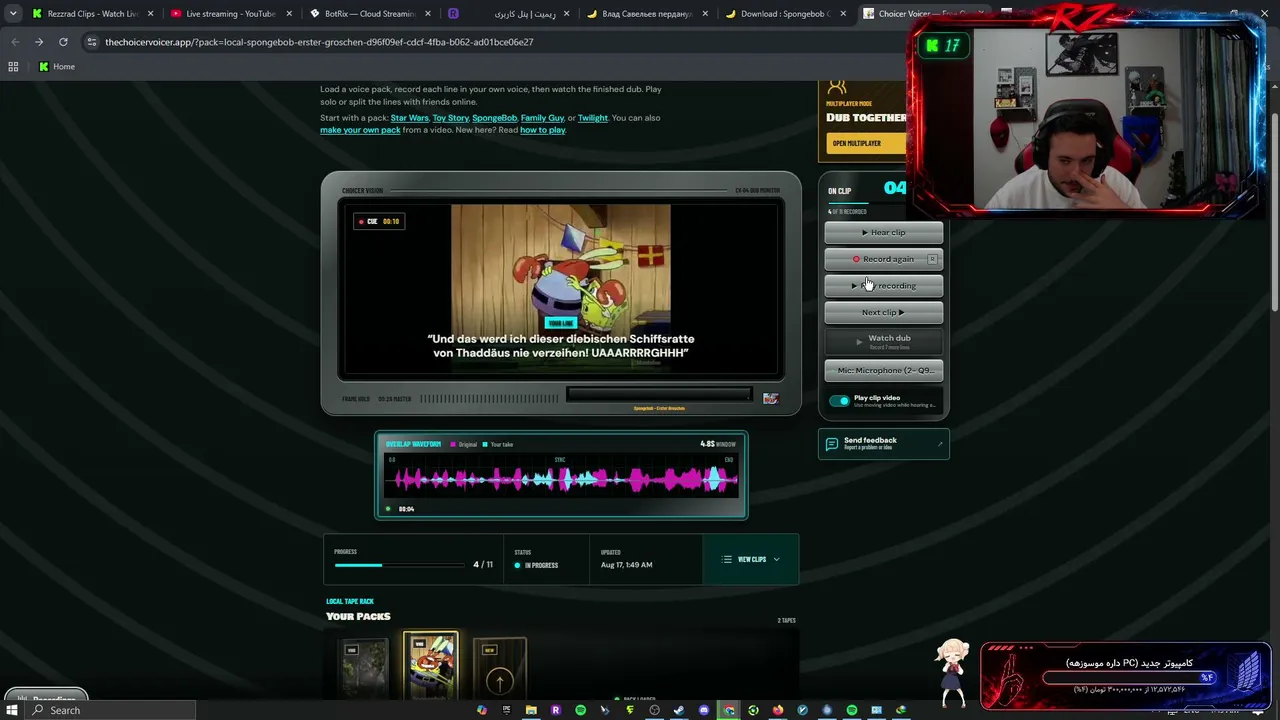Open the Family Guy pack link

coord(542,118)
